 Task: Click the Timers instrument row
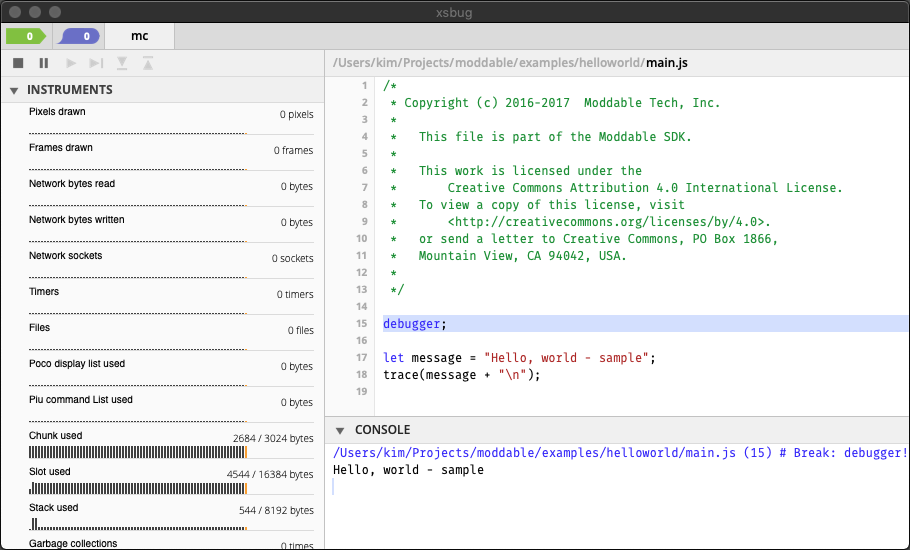(x=171, y=301)
